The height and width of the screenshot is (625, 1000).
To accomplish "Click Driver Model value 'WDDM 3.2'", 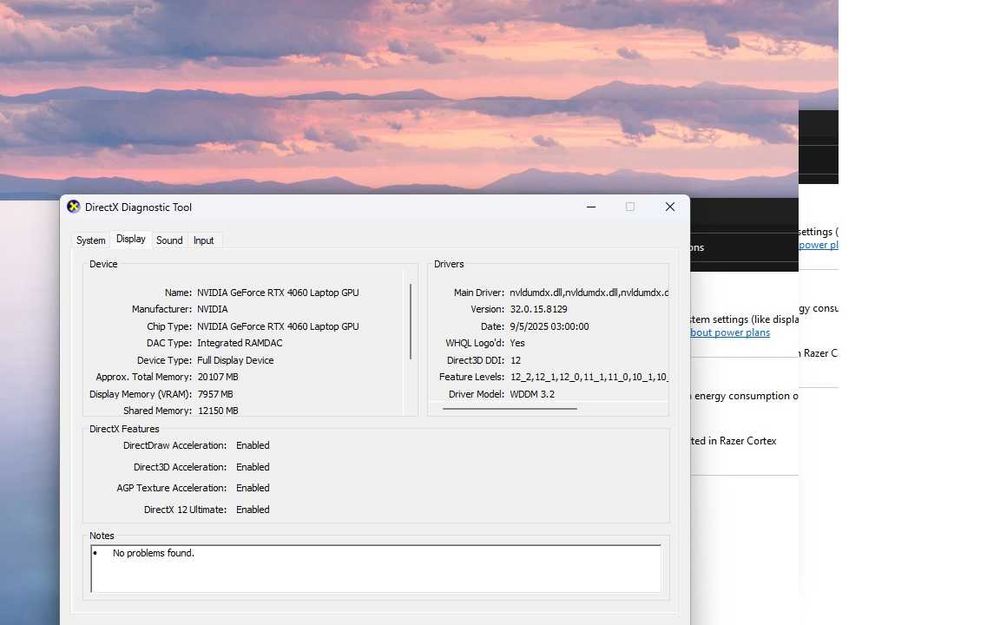I will (x=532, y=394).
